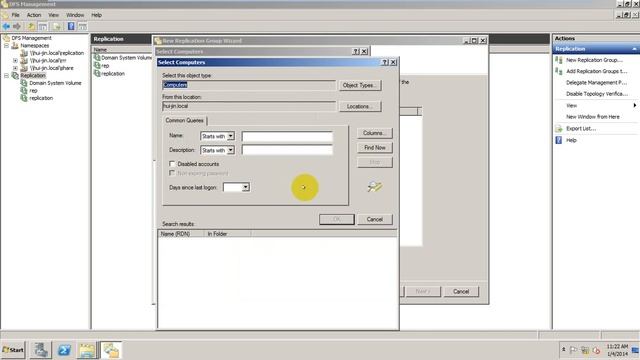640x360 pixels.
Task: Click replication group icon in center list
Action: coord(97,73)
